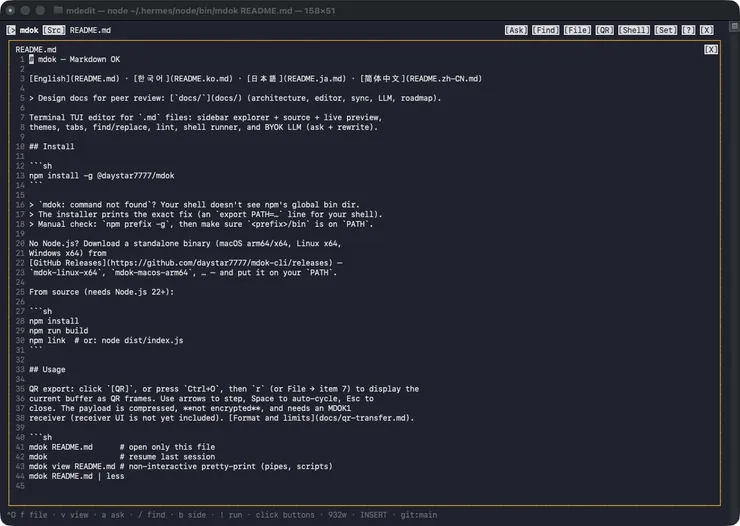Image resolution: width=740 pixels, height=526 pixels.
Task: Close the README.md pane with [X]
Action: coord(711,50)
